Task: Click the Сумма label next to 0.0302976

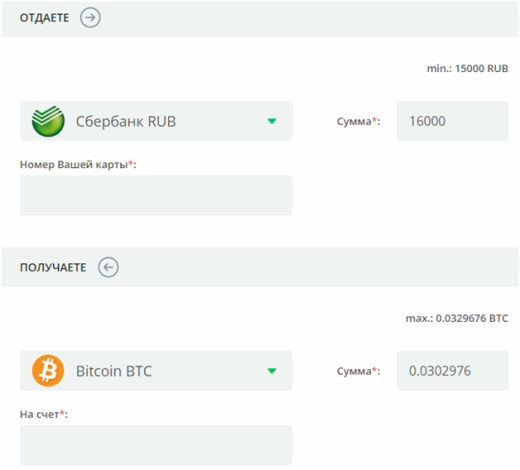Action: pyautogui.click(x=358, y=371)
